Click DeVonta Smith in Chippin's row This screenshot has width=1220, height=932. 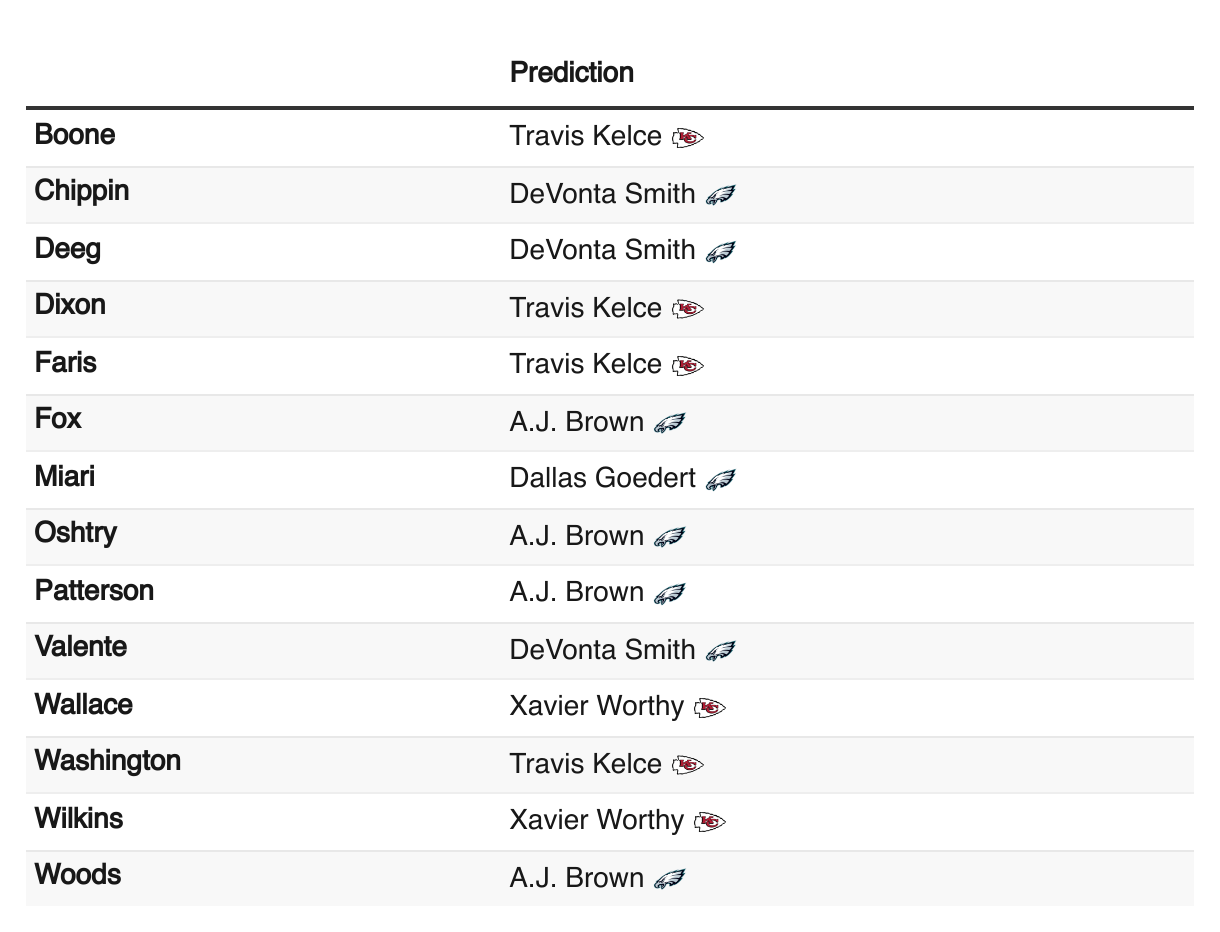point(603,193)
